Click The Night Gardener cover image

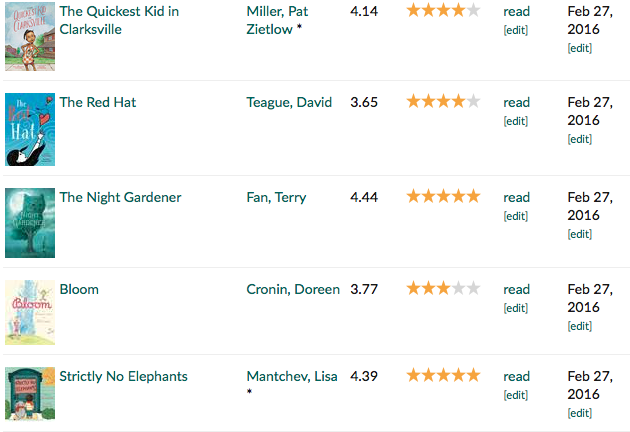[x=30, y=222]
